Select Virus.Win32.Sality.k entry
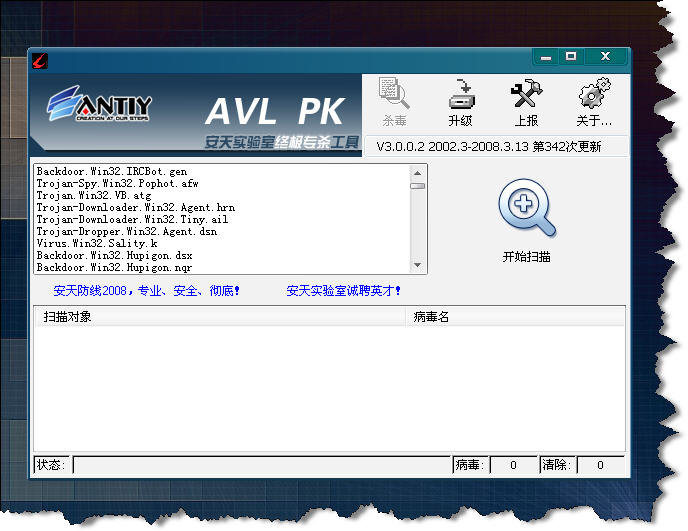This screenshot has width=688, height=531. (97, 243)
